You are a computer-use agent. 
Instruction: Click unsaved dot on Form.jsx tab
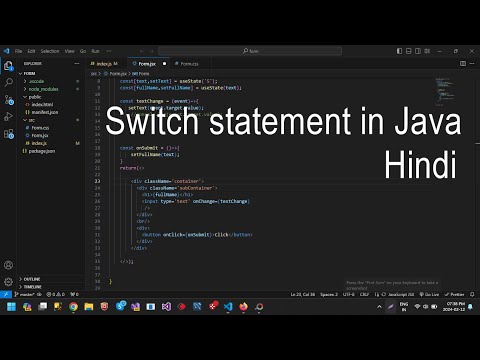pyautogui.click(x=164, y=64)
